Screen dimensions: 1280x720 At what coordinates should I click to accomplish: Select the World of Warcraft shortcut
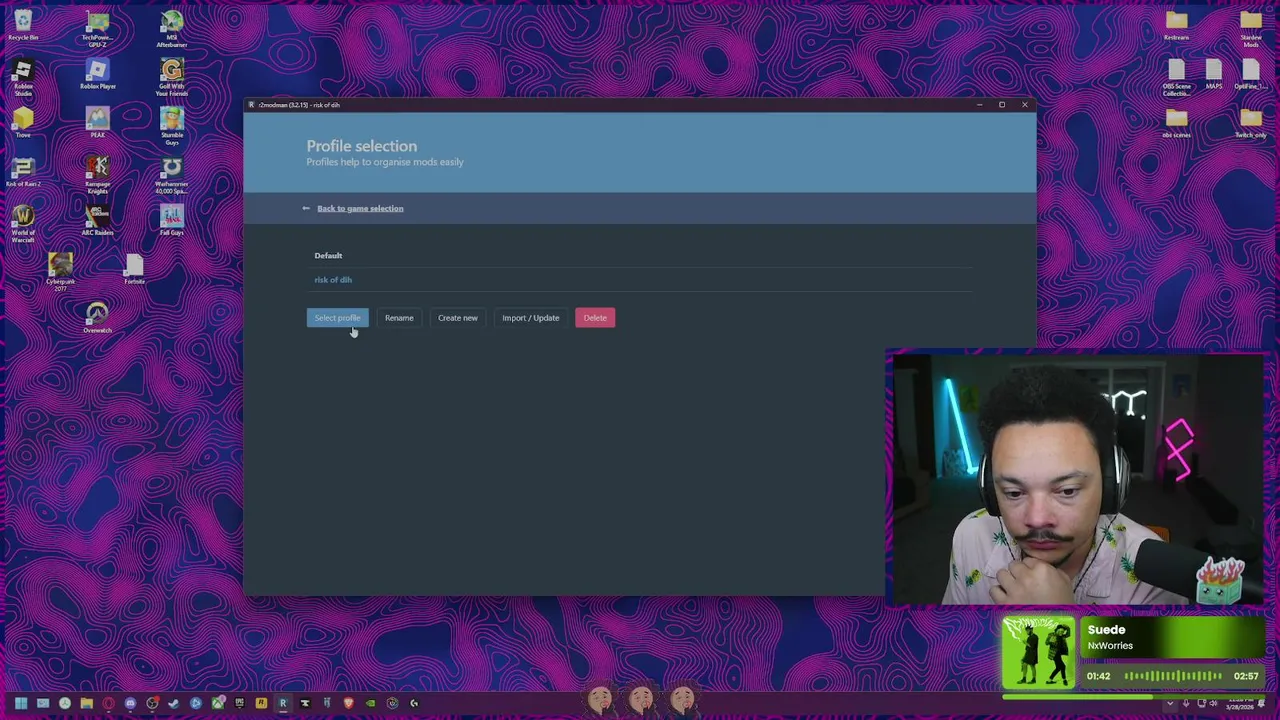pos(23,224)
